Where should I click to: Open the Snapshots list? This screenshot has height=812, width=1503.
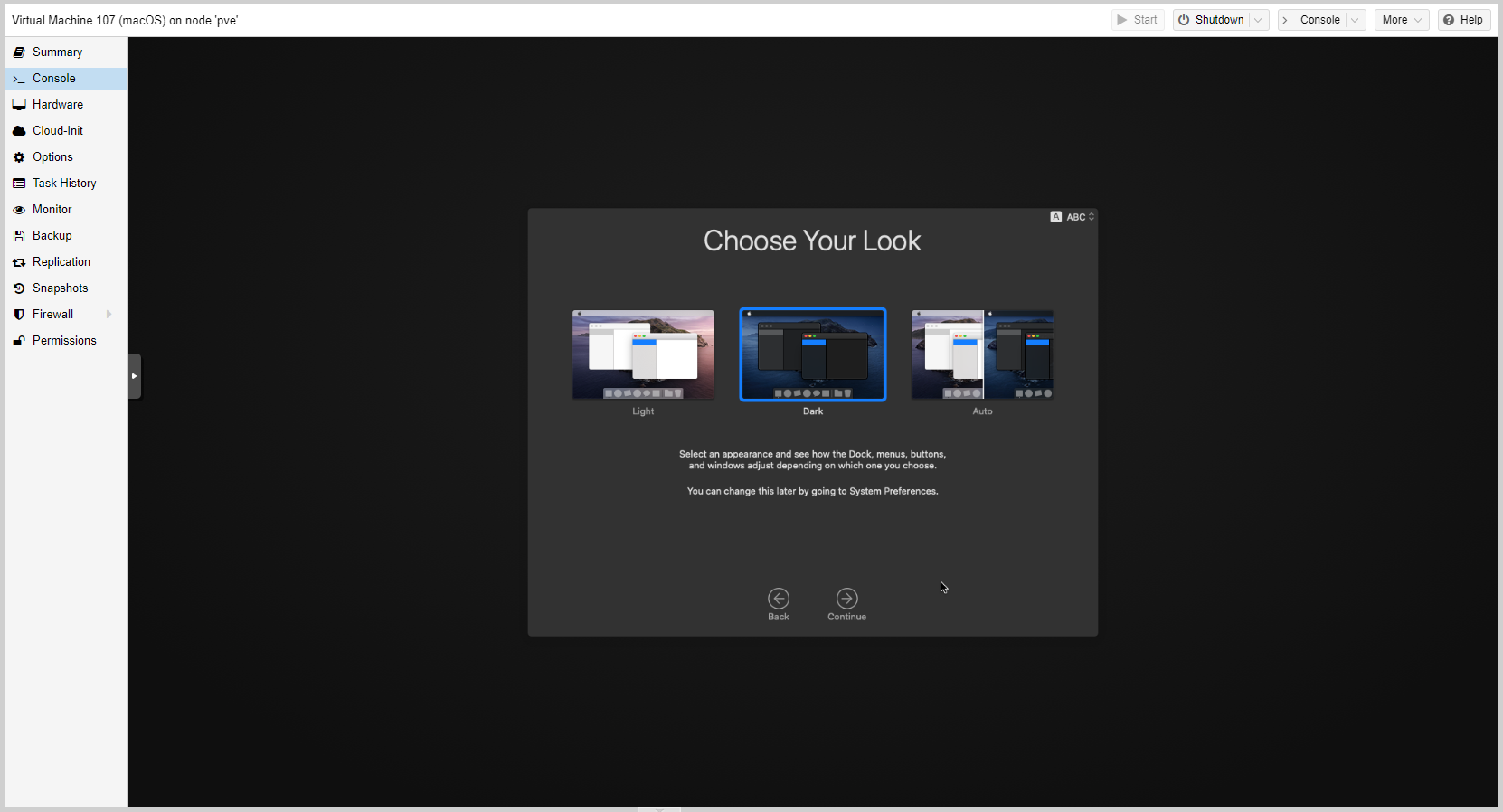click(65, 288)
